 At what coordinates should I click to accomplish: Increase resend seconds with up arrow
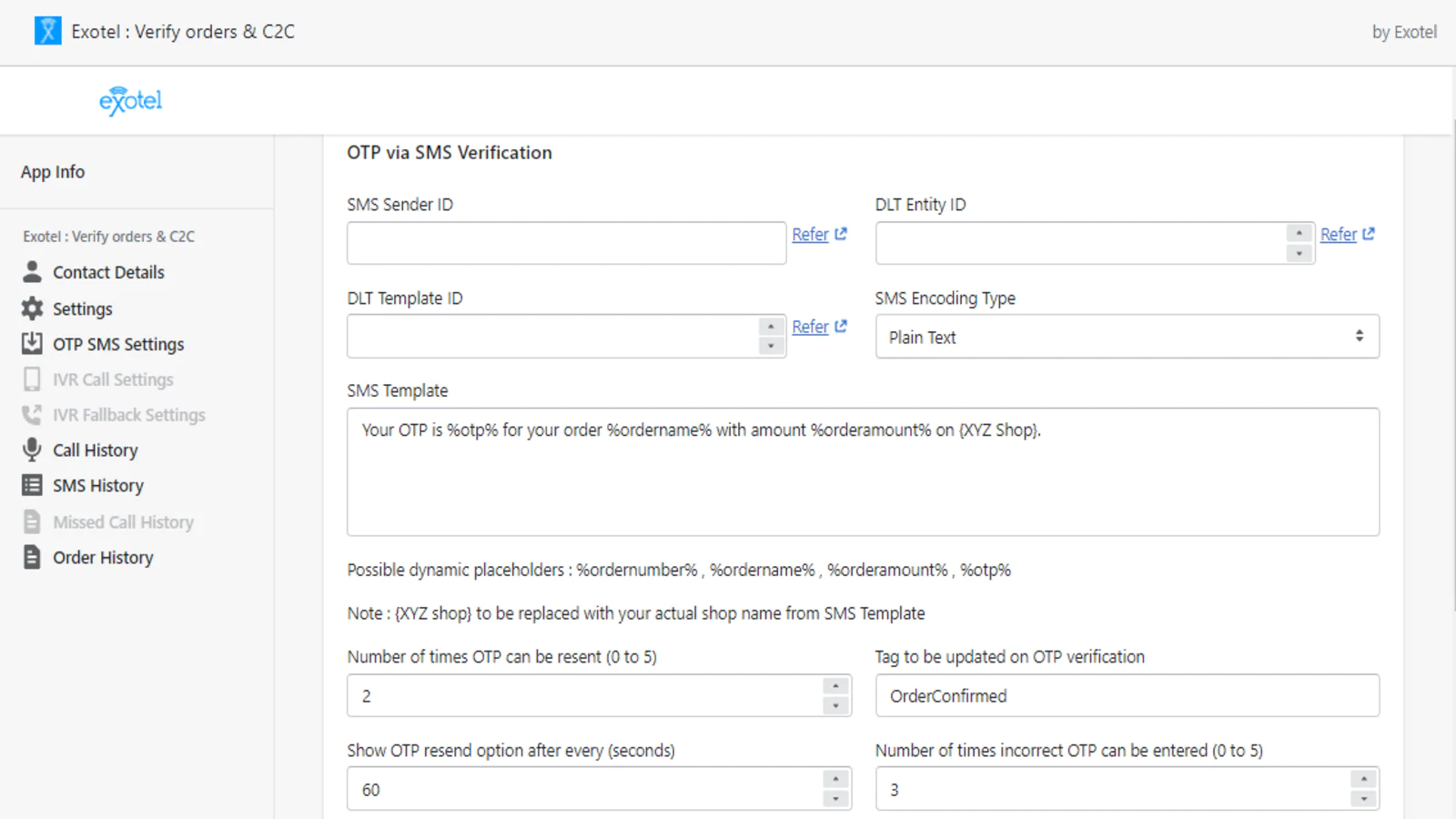point(835,779)
